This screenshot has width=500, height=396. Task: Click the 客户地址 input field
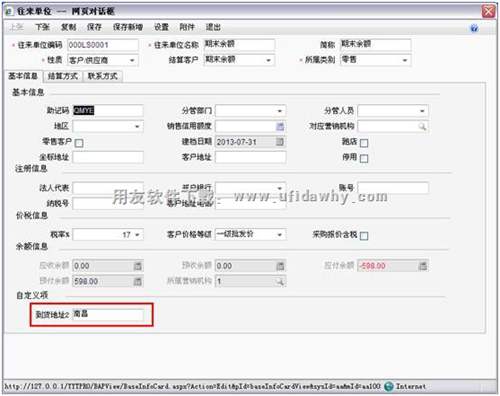250,157
